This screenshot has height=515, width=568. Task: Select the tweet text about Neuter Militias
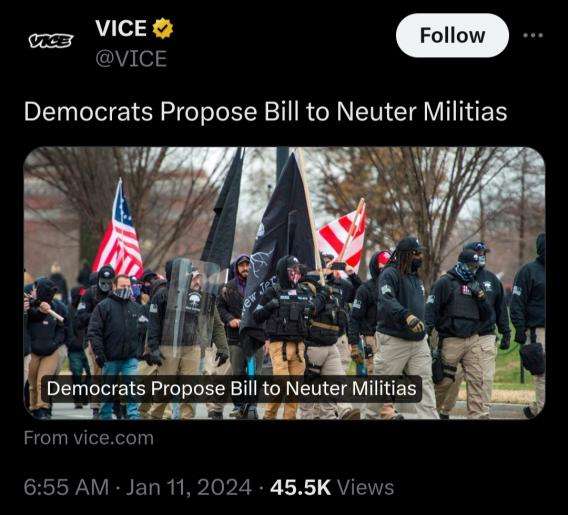coord(265,112)
